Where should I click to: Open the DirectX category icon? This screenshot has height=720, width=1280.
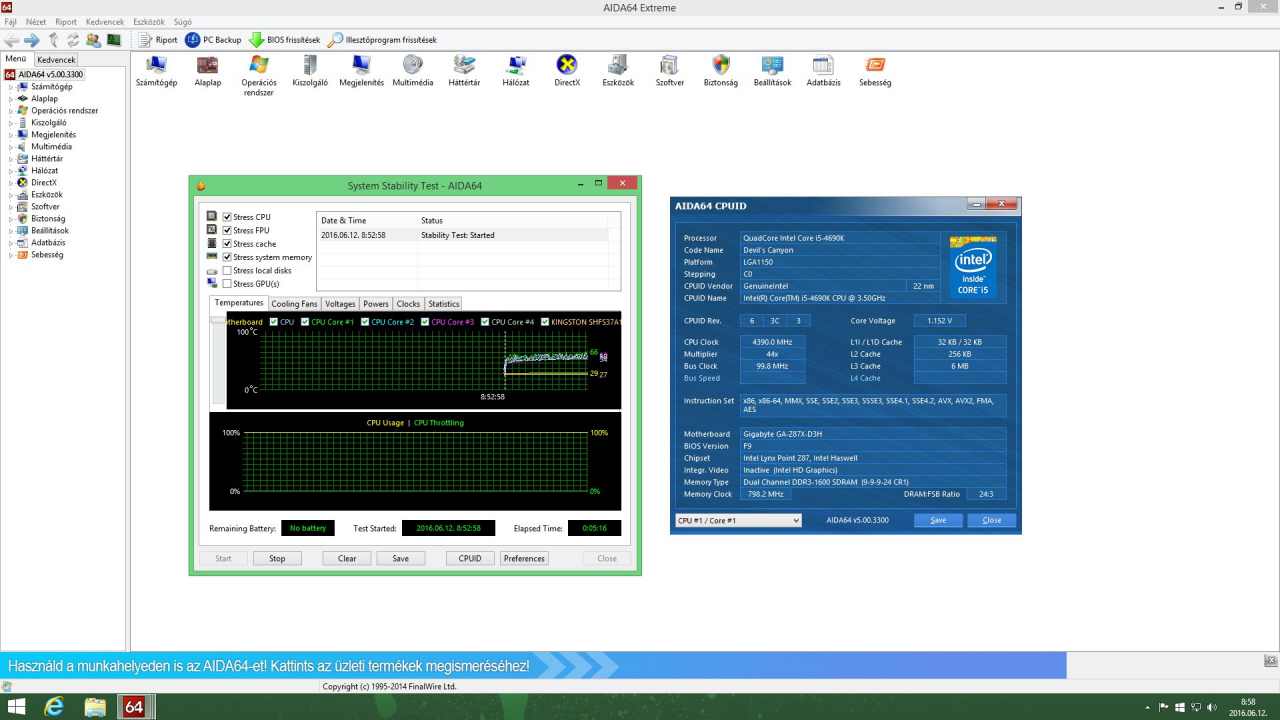click(x=567, y=71)
